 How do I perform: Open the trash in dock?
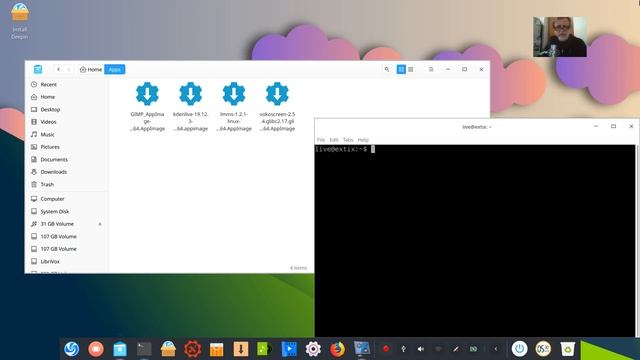pyautogui.click(x=567, y=349)
